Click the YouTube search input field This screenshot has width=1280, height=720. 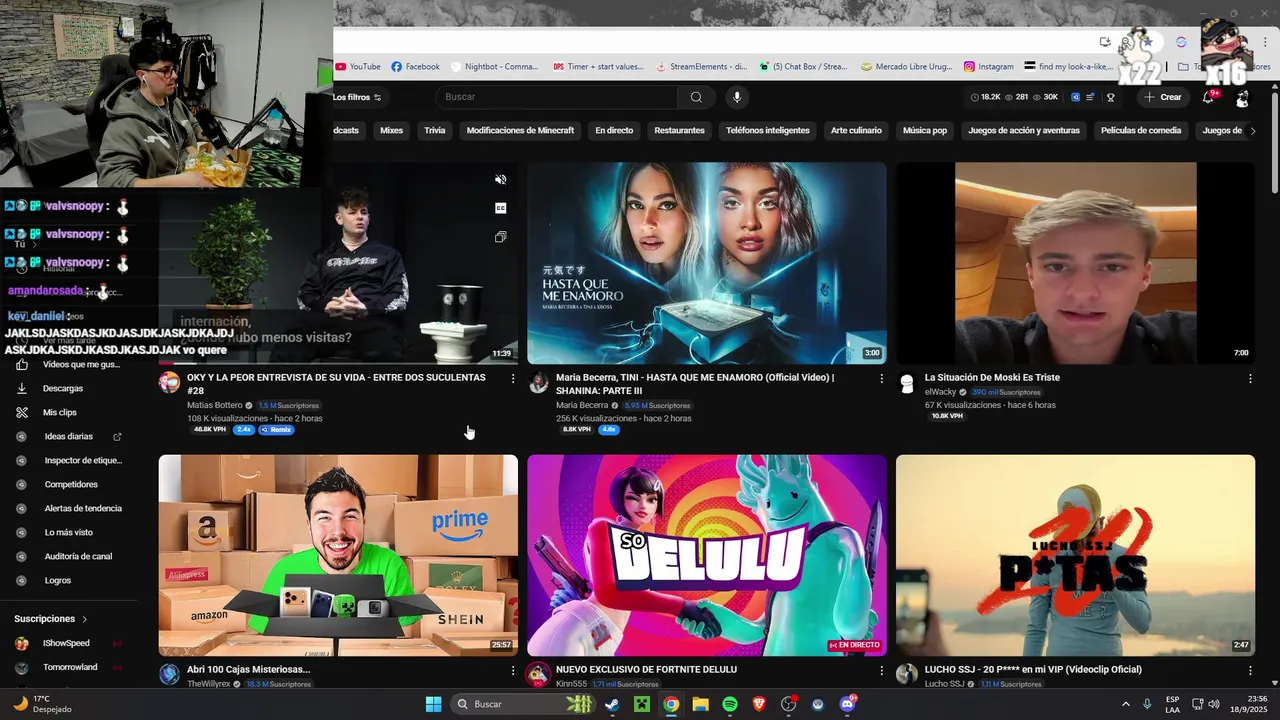[x=558, y=97]
